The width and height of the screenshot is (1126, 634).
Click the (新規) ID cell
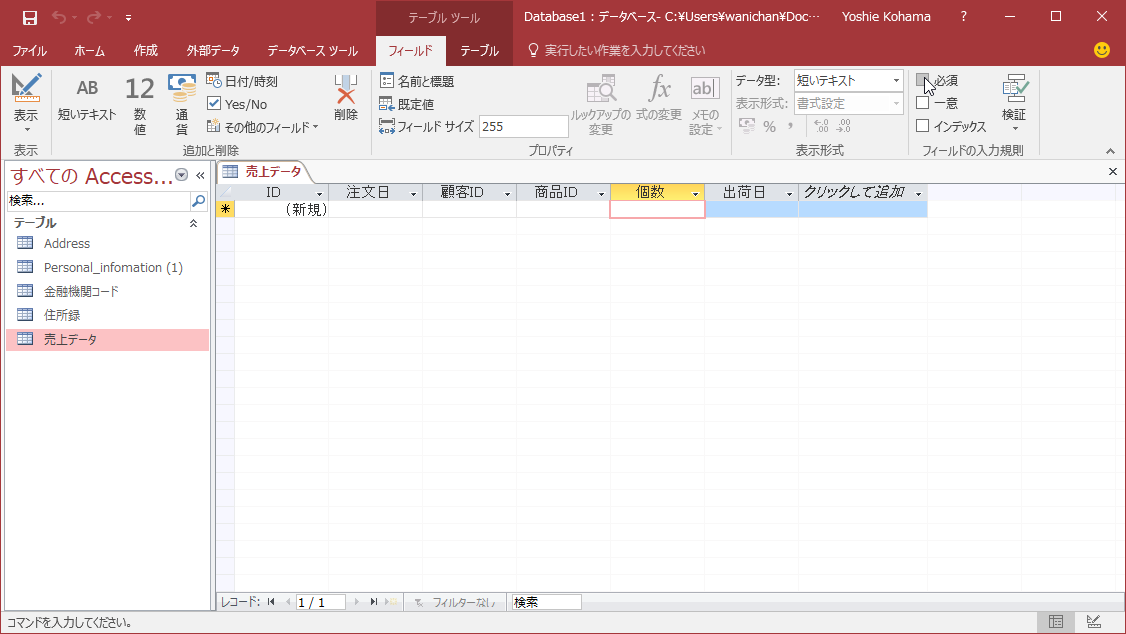pyautogui.click(x=282, y=209)
